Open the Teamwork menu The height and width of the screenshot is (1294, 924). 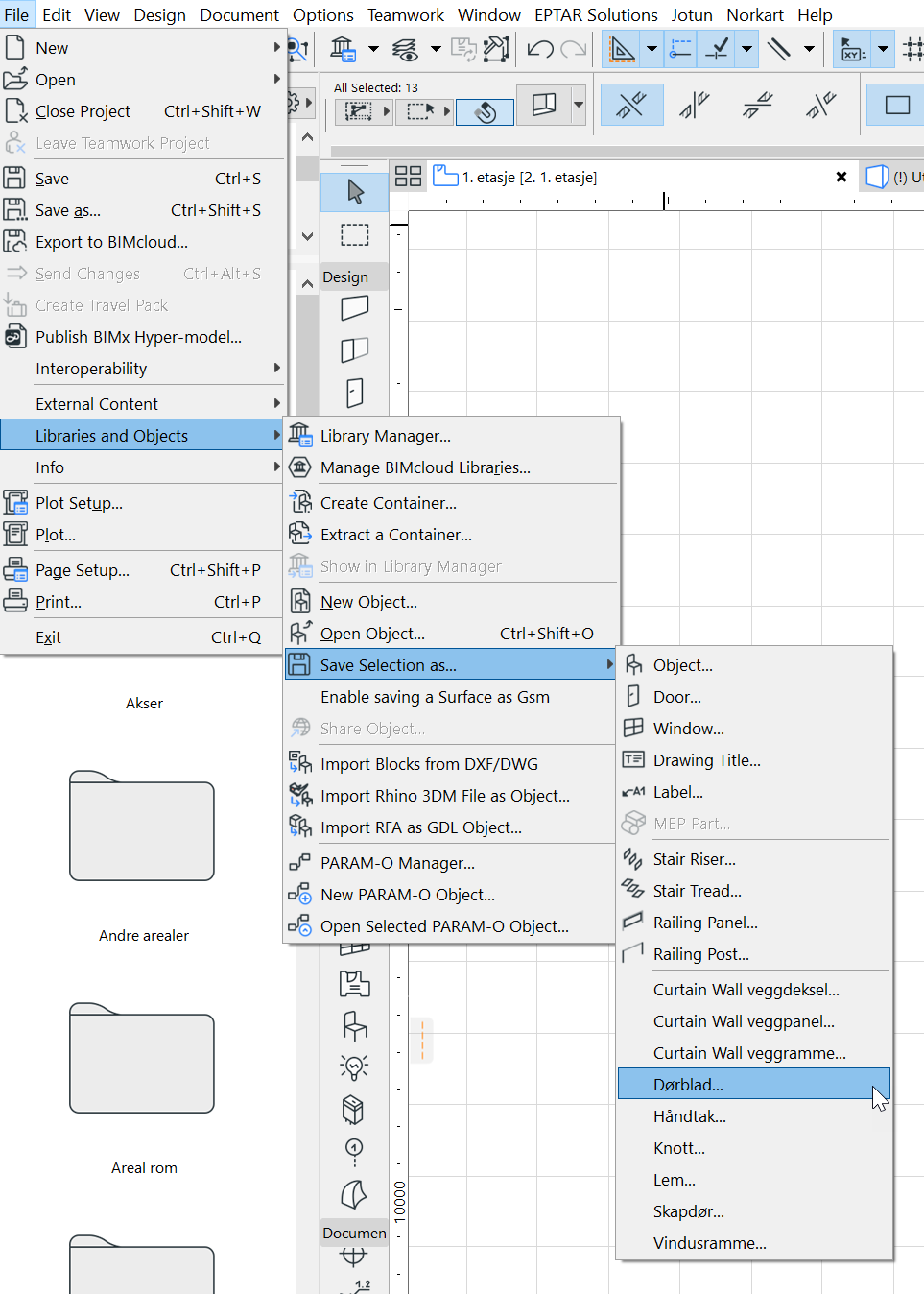tap(406, 14)
